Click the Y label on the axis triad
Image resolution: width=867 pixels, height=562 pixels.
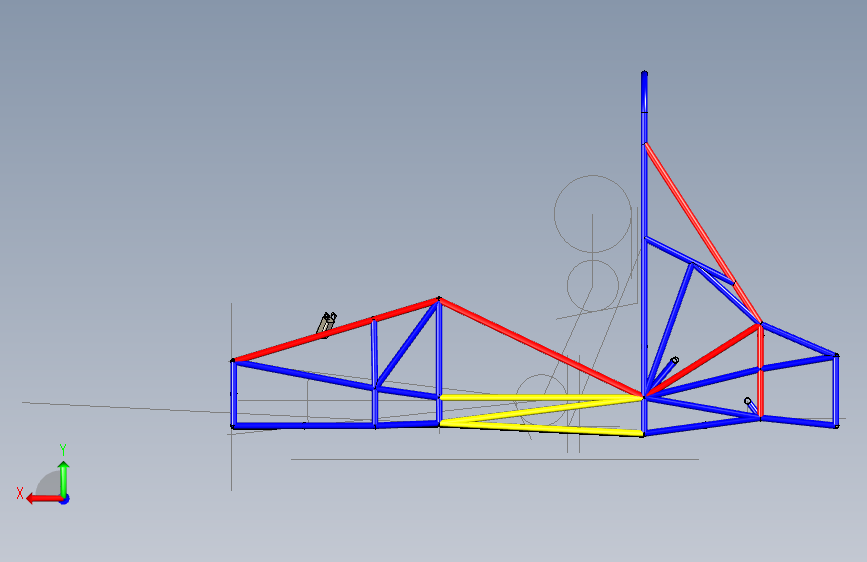(63, 450)
